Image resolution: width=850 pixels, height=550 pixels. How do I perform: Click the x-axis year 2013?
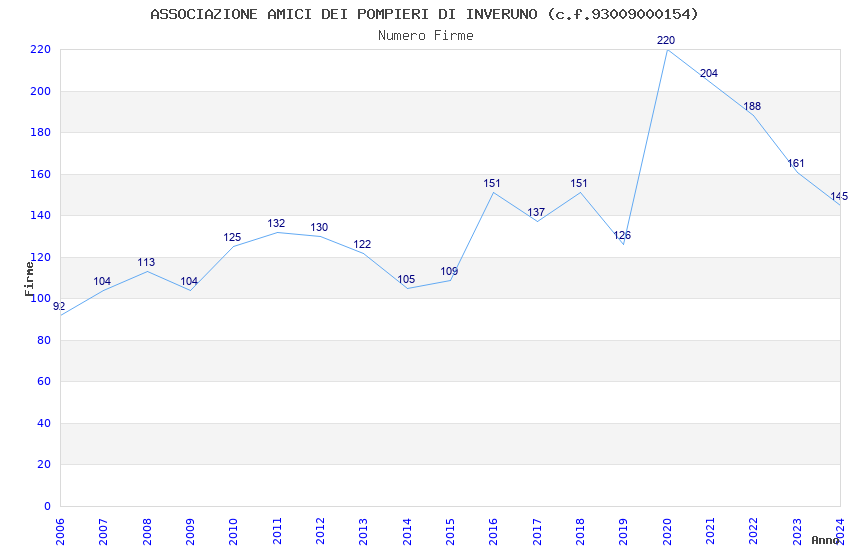[x=364, y=531]
